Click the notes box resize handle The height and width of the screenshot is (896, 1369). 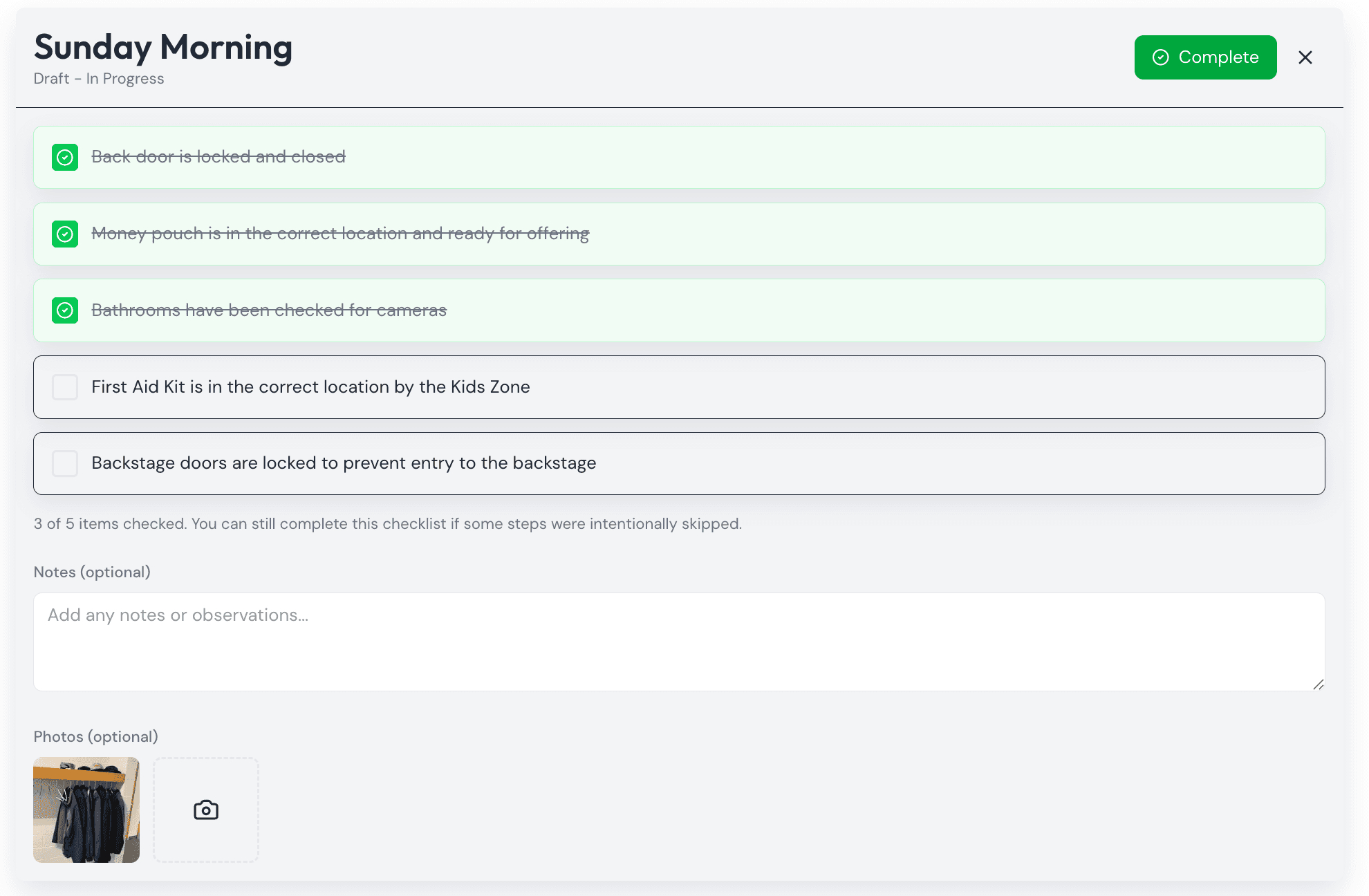click(x=1318, y=684)
